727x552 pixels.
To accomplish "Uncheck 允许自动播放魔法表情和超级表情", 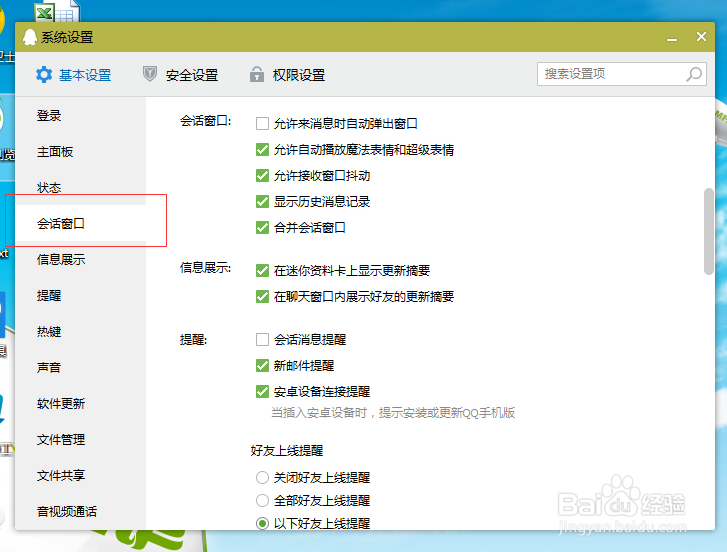I will tap(262, 150).
